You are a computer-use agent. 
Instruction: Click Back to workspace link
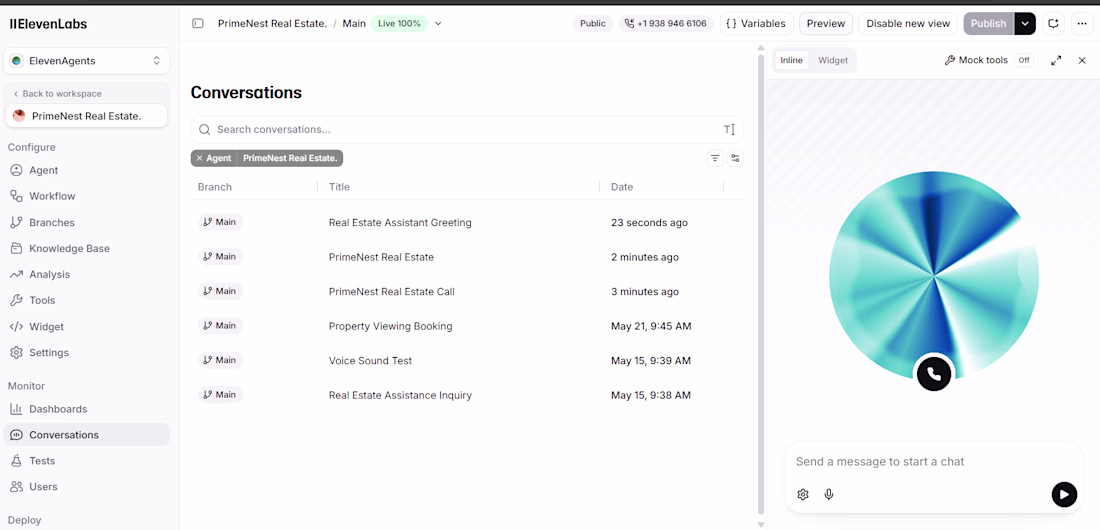[x=58, y=93]
